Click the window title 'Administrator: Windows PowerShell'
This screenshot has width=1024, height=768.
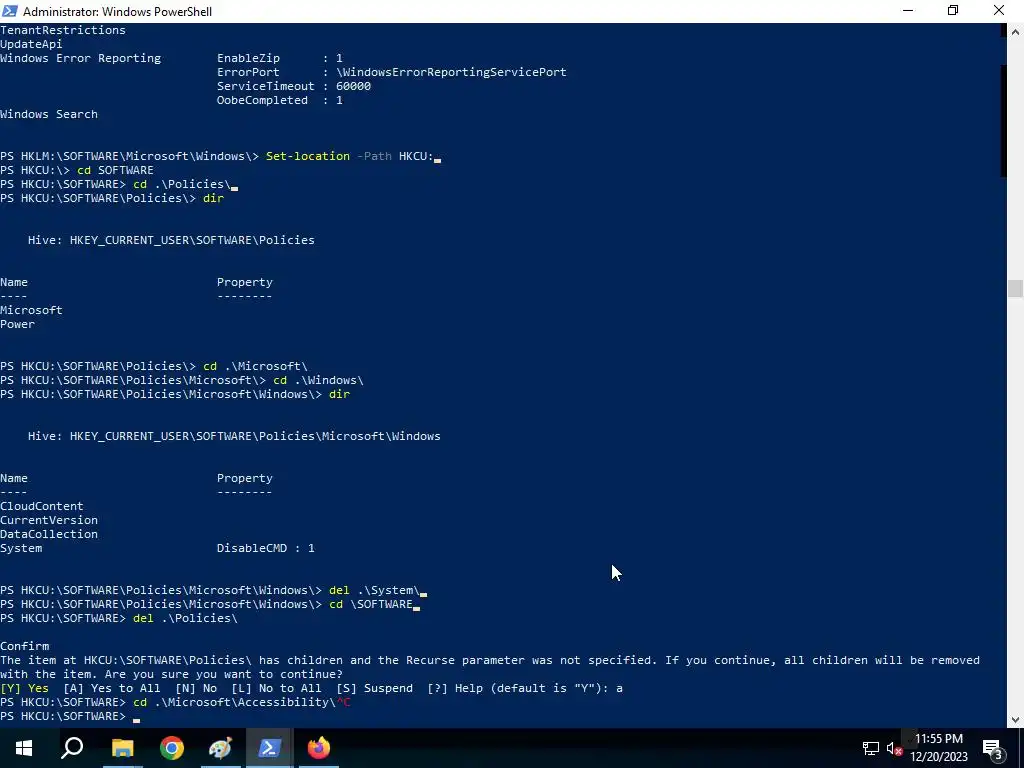(118, 11)
